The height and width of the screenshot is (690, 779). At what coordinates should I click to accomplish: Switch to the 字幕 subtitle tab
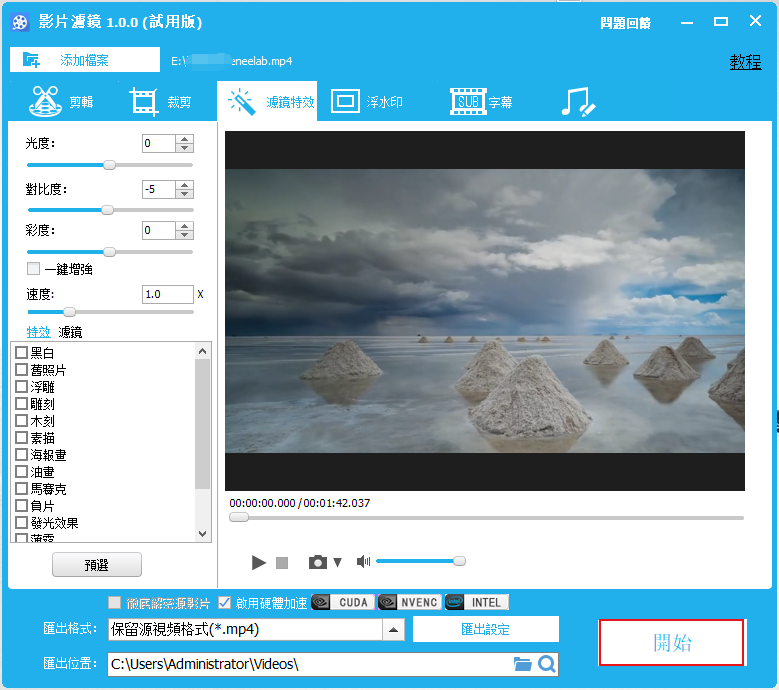[483, 102]
